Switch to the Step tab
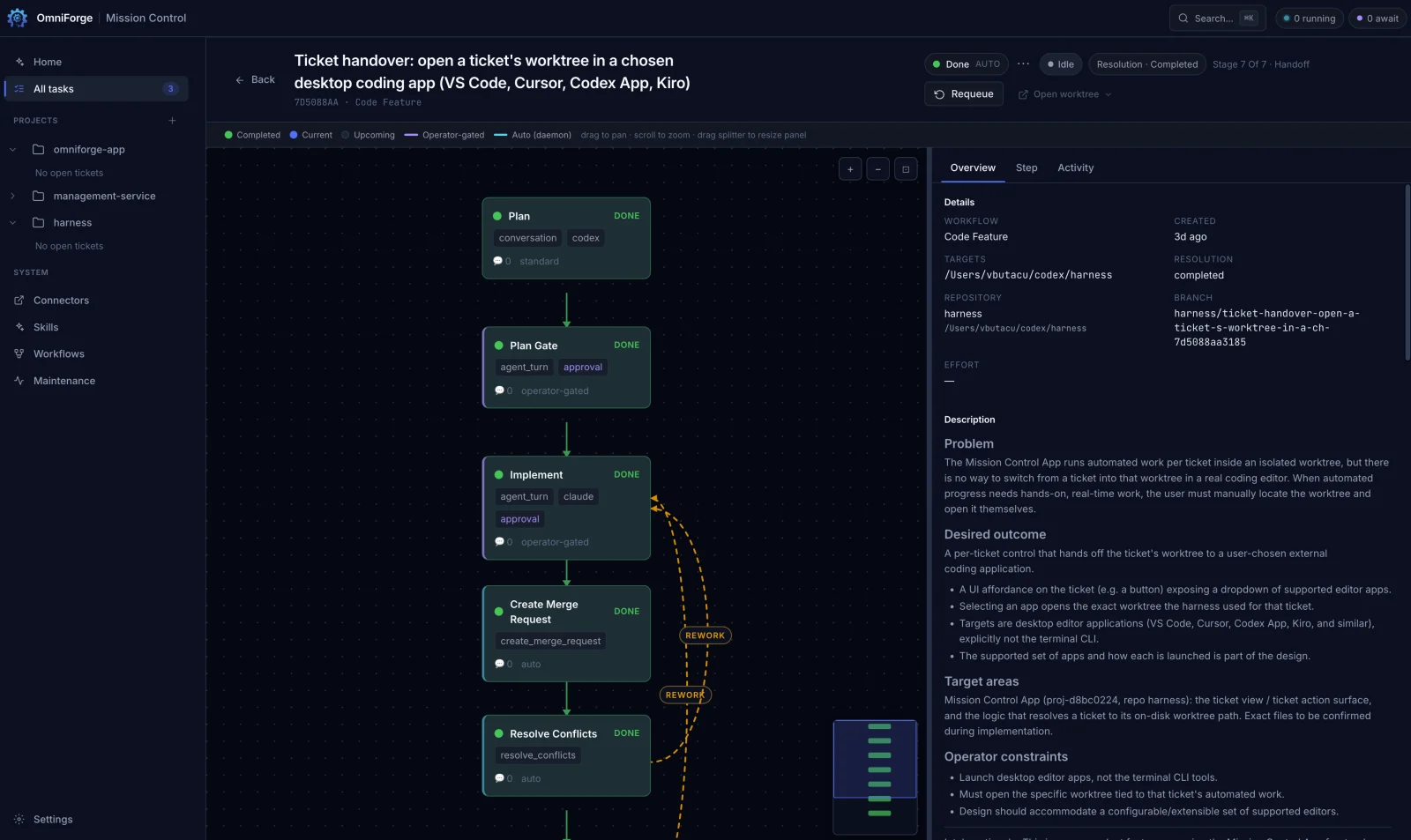The image size is (1411, 840). pos(1027,167)
